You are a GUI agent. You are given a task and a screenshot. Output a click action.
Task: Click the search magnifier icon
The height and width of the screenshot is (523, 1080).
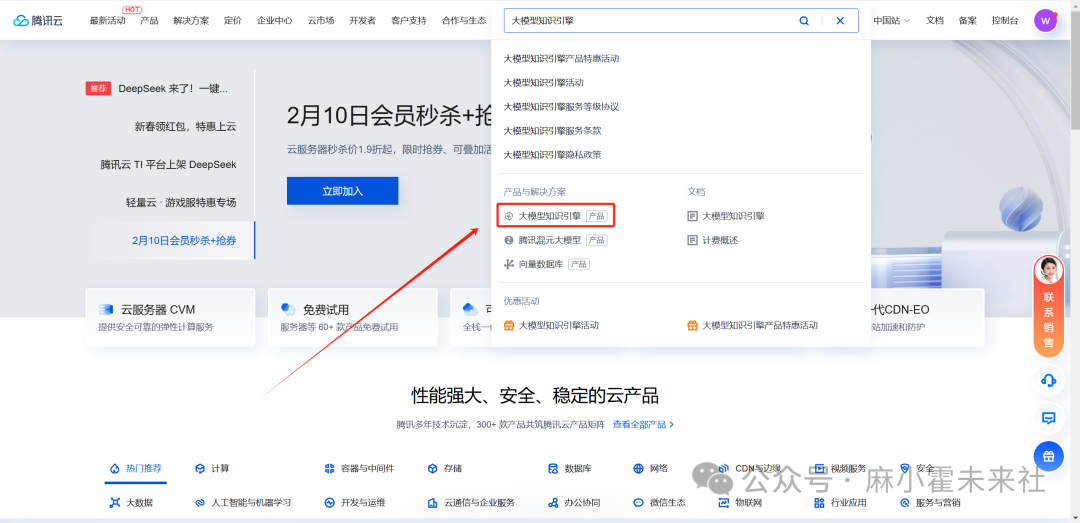[803, 21]
